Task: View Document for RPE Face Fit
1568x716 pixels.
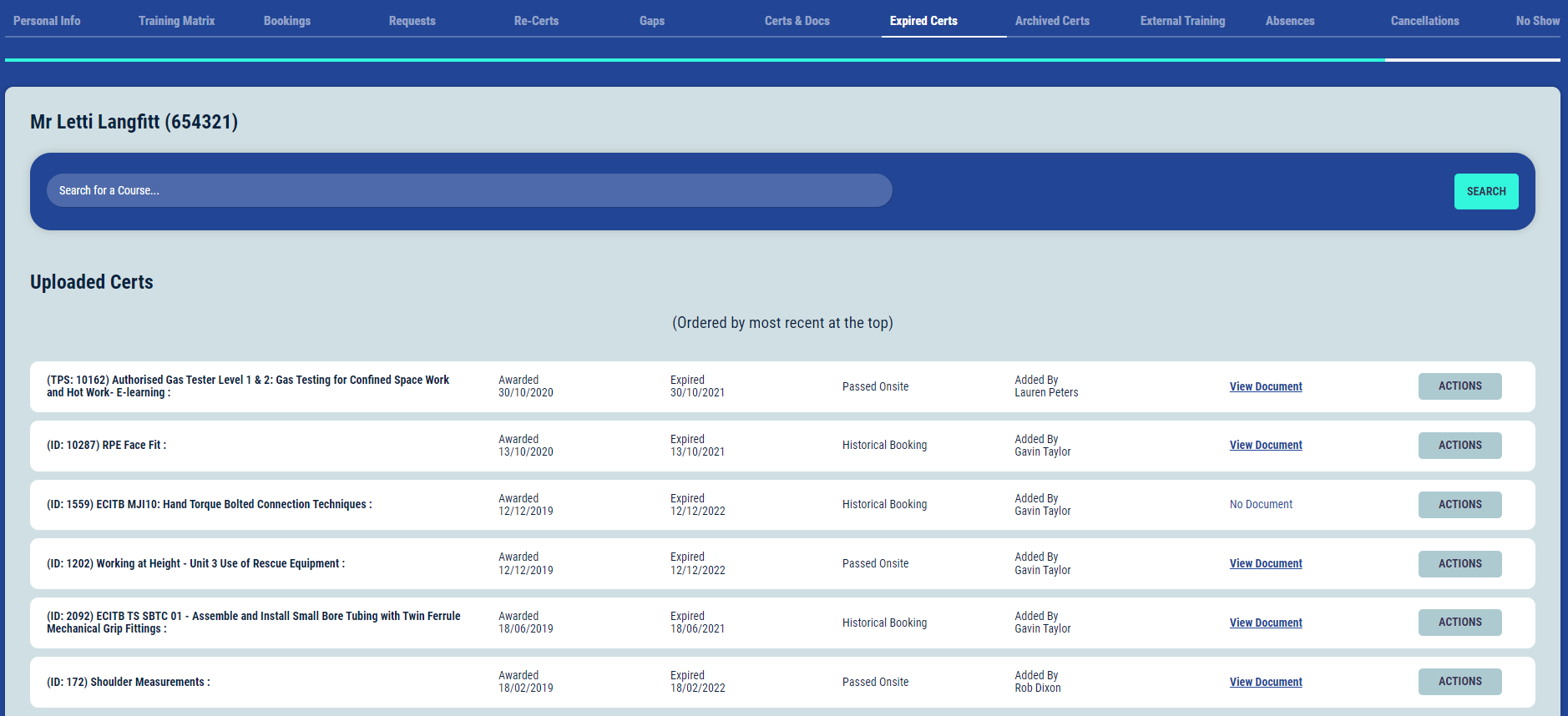Action: click(1265, 446)
